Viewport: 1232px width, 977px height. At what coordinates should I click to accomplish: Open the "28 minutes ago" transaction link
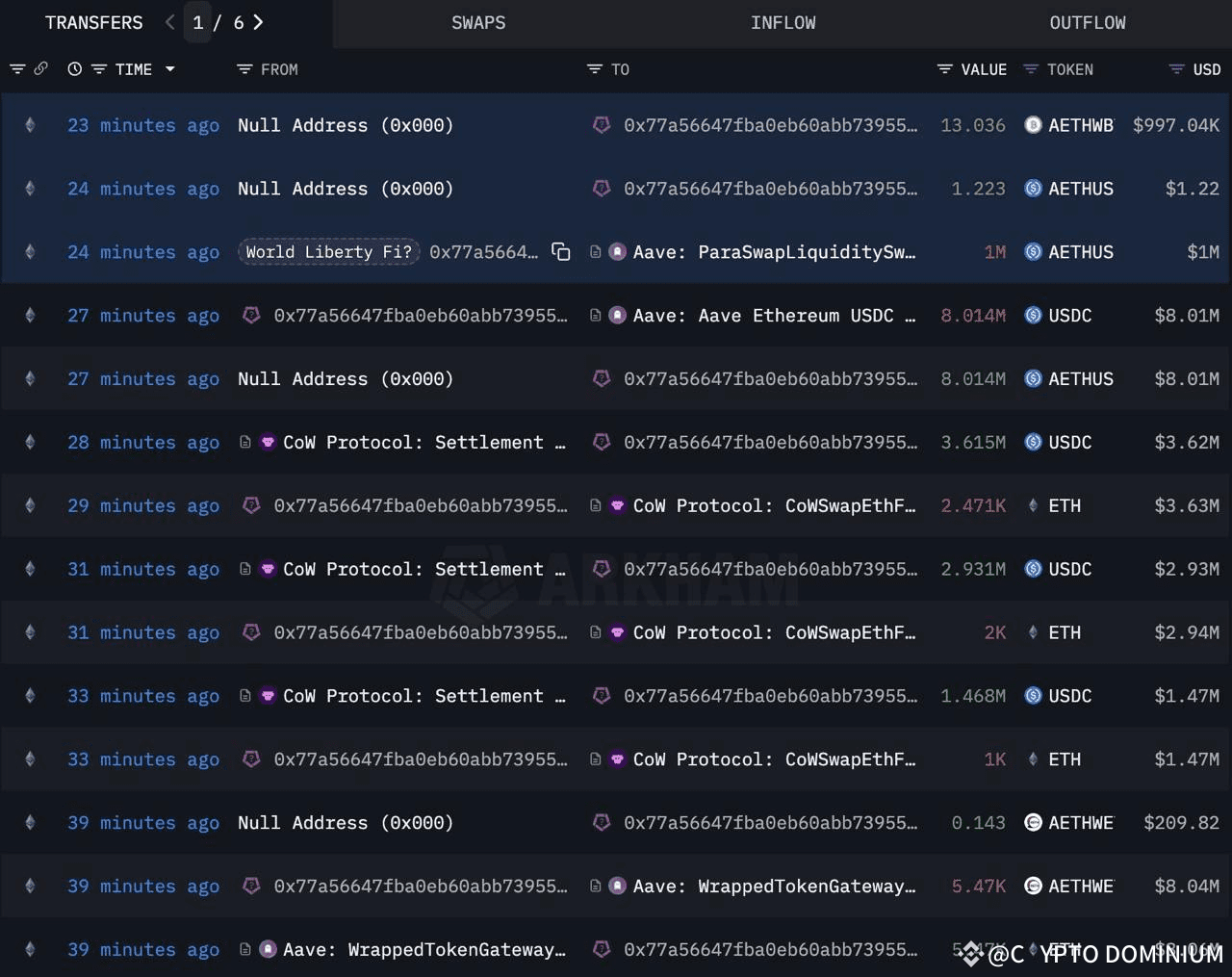click(143, 443)
